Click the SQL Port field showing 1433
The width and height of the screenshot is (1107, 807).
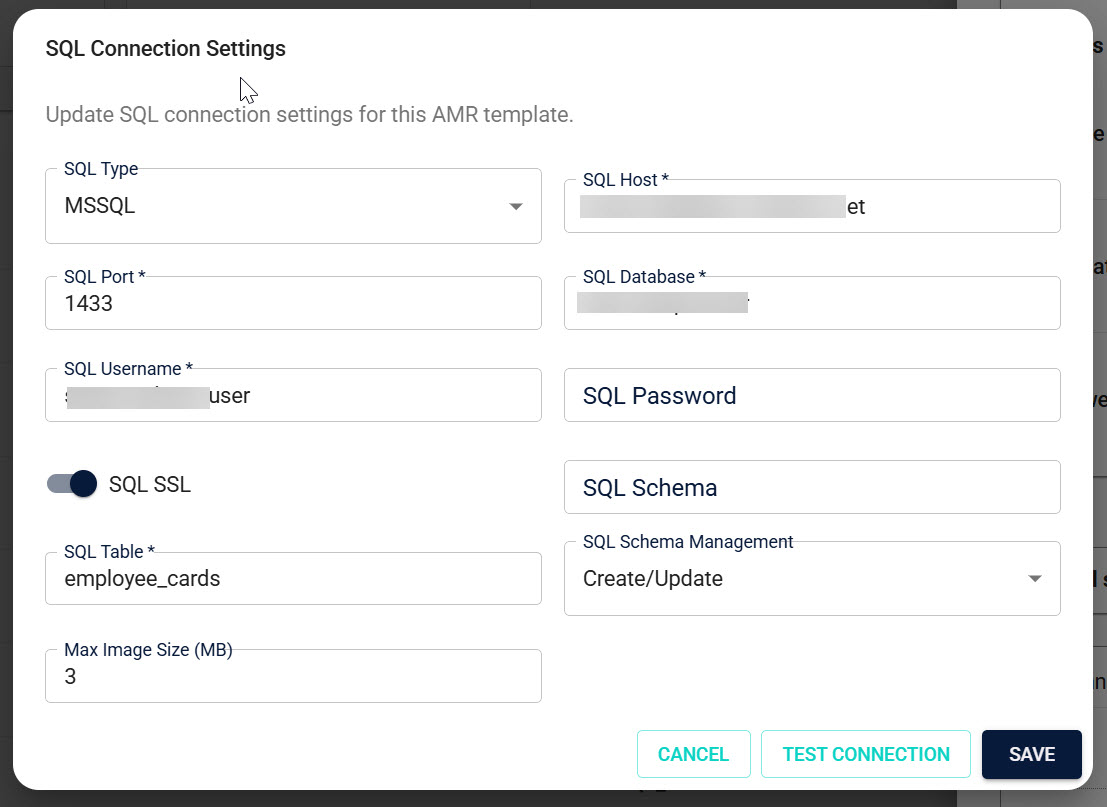pos(293,303)
